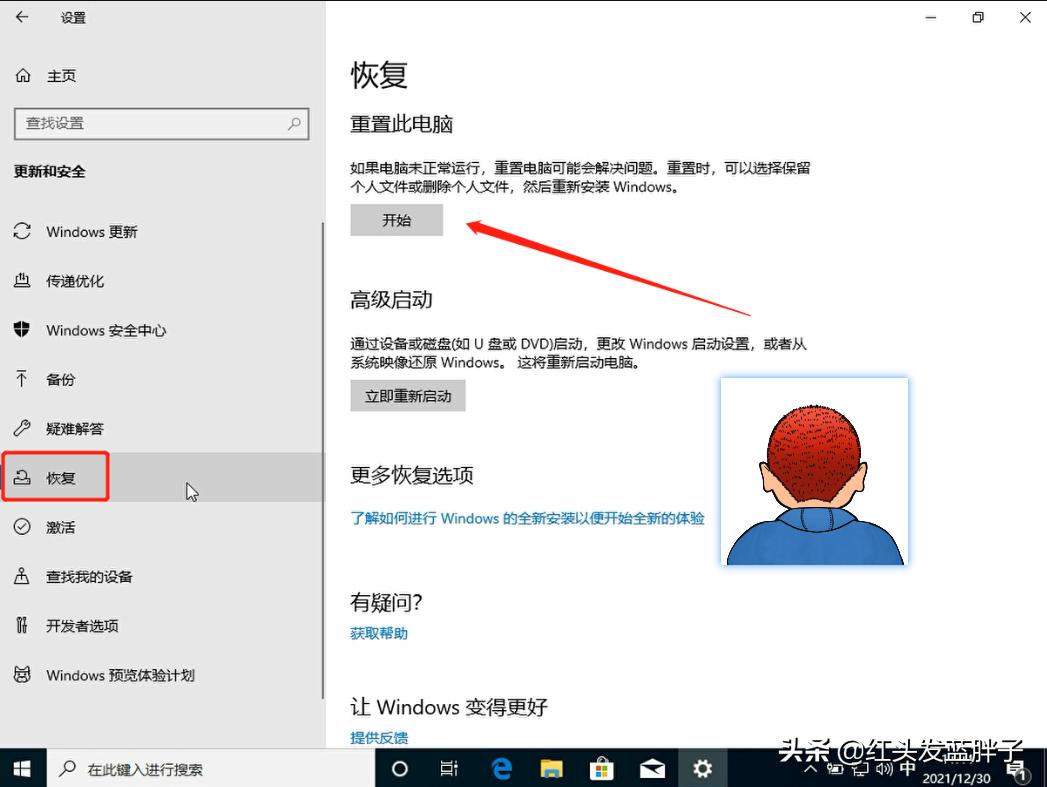
Task: Select 开发者选项 in the sidebar
Action: 85,625
